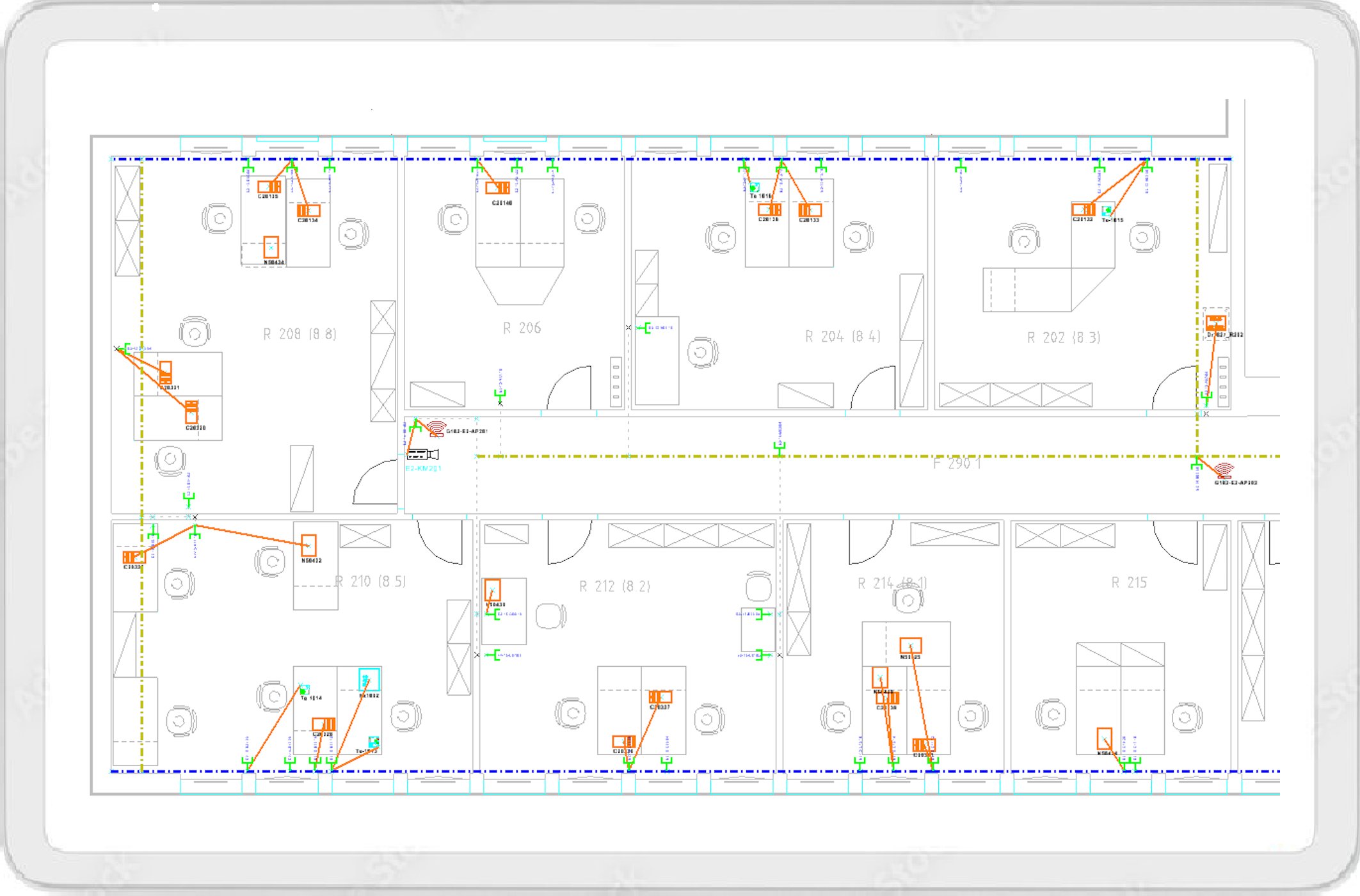Screen dimensions: 1360x896
Task: Click the R 212 (8.2) room label
Action: coord(614,586)
